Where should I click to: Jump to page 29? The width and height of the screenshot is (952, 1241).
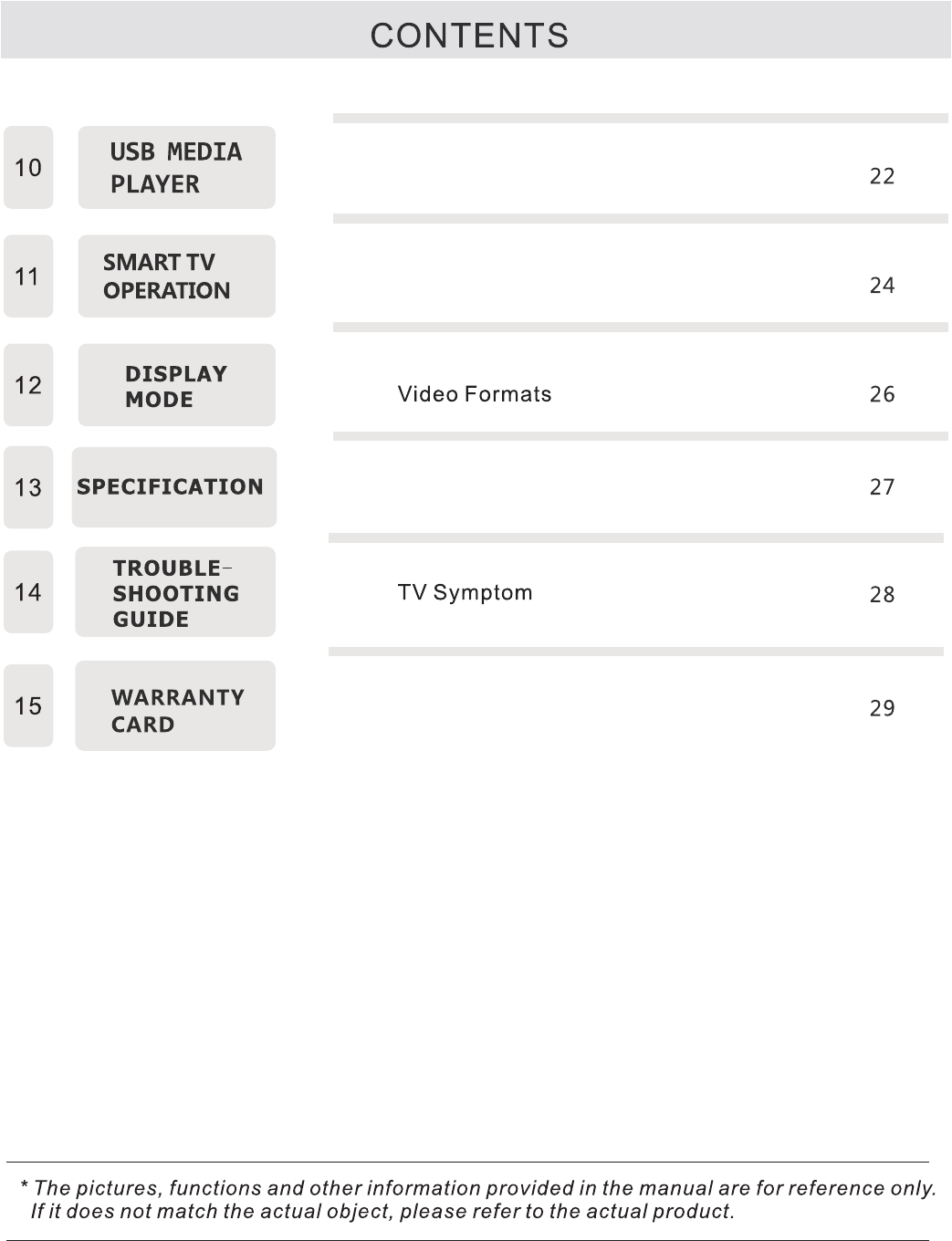pos(882,708)
